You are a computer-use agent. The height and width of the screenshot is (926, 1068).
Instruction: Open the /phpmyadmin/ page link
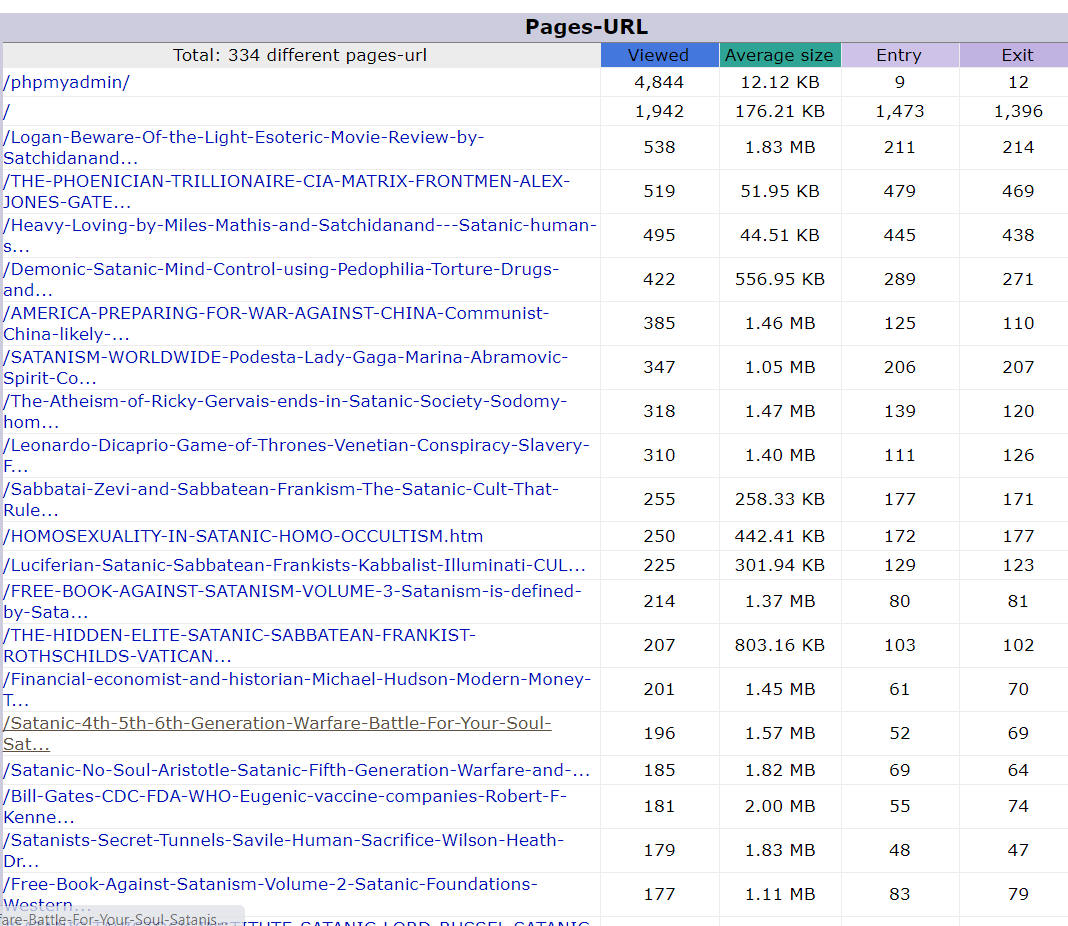pyautogui.click(x=66, y=82)
